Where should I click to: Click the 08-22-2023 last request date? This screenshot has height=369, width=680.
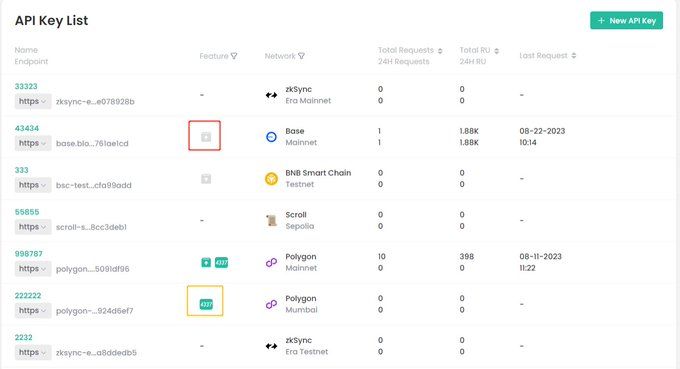[542, 131]
